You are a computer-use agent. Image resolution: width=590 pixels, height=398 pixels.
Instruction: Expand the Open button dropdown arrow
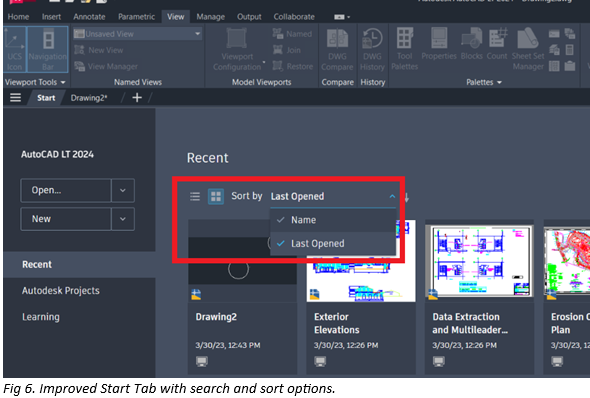[x=123, y=190]
